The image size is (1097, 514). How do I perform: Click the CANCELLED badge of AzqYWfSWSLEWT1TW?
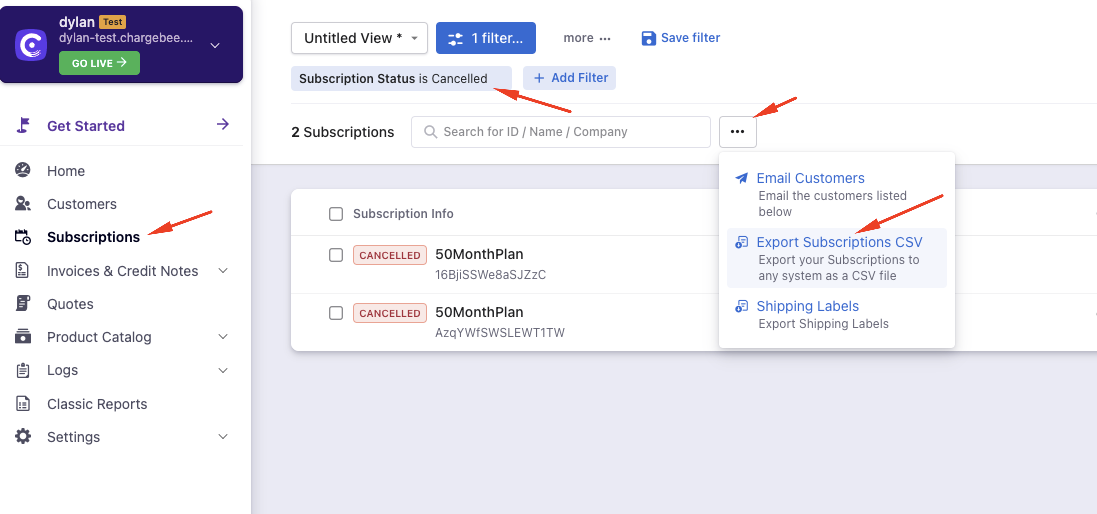390,313
